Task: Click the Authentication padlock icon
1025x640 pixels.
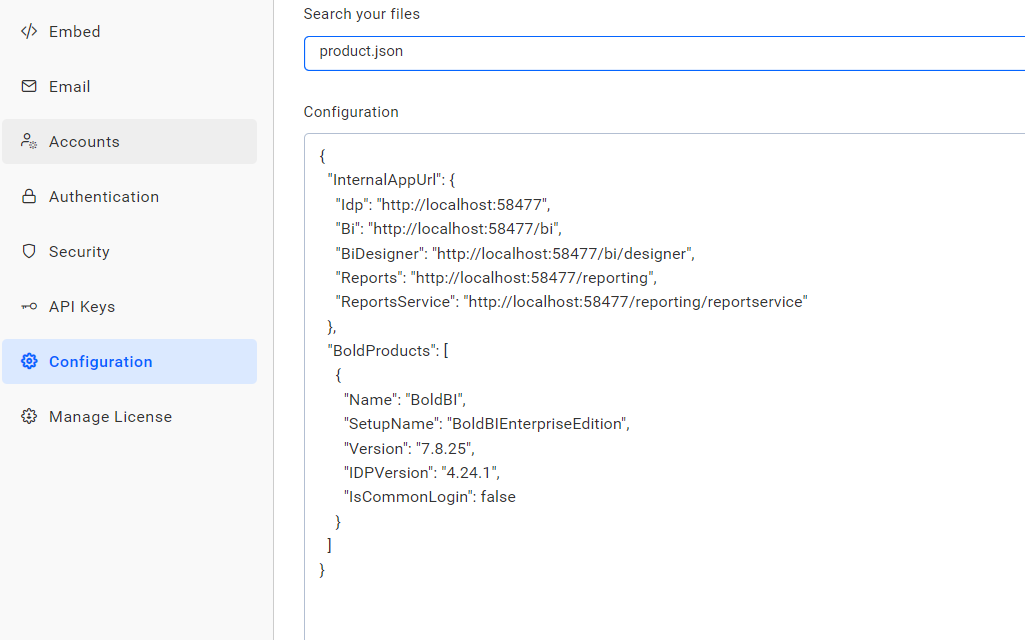Action: click(x=29, y=197)
